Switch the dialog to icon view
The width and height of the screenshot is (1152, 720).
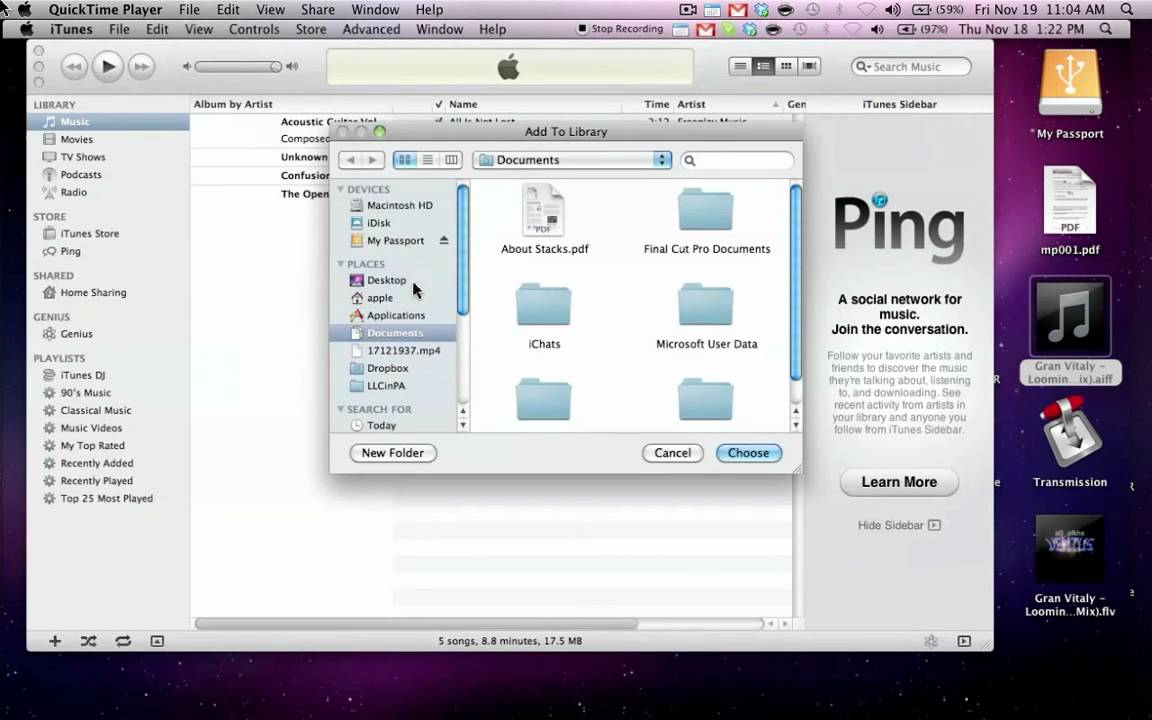tap(405, 160)
